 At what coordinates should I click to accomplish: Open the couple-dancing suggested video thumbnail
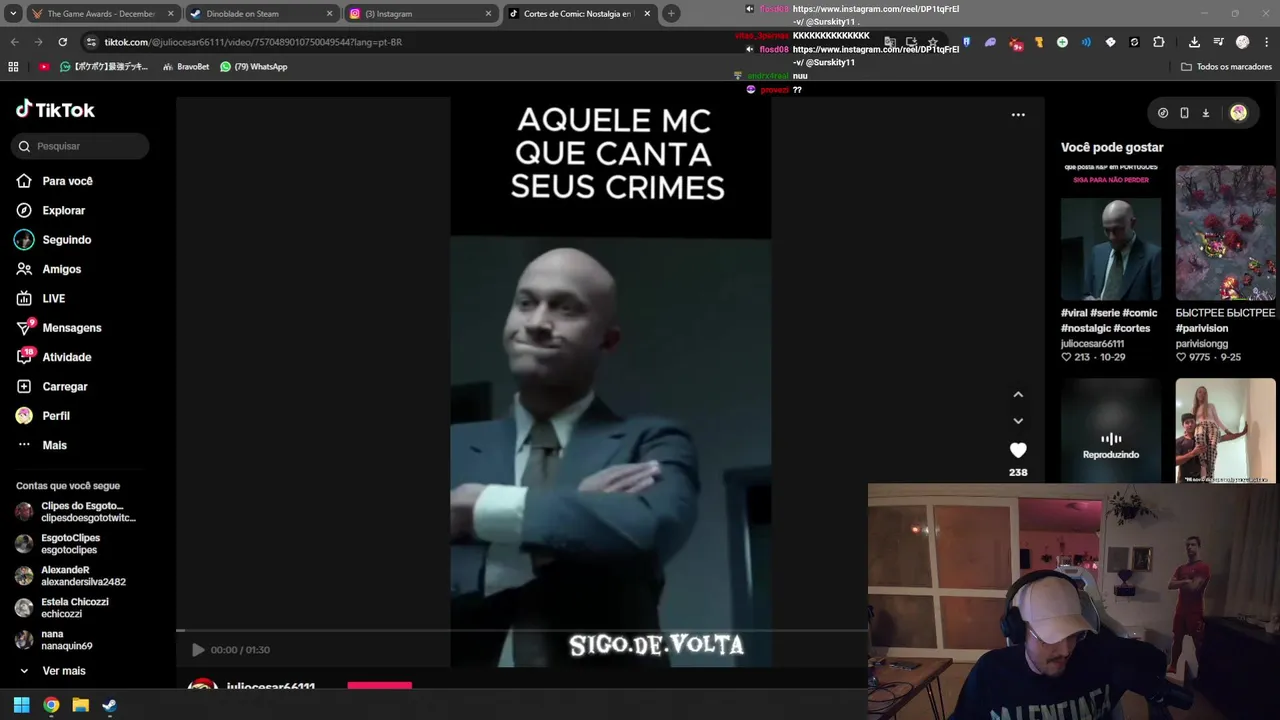tap(1225, 430)
